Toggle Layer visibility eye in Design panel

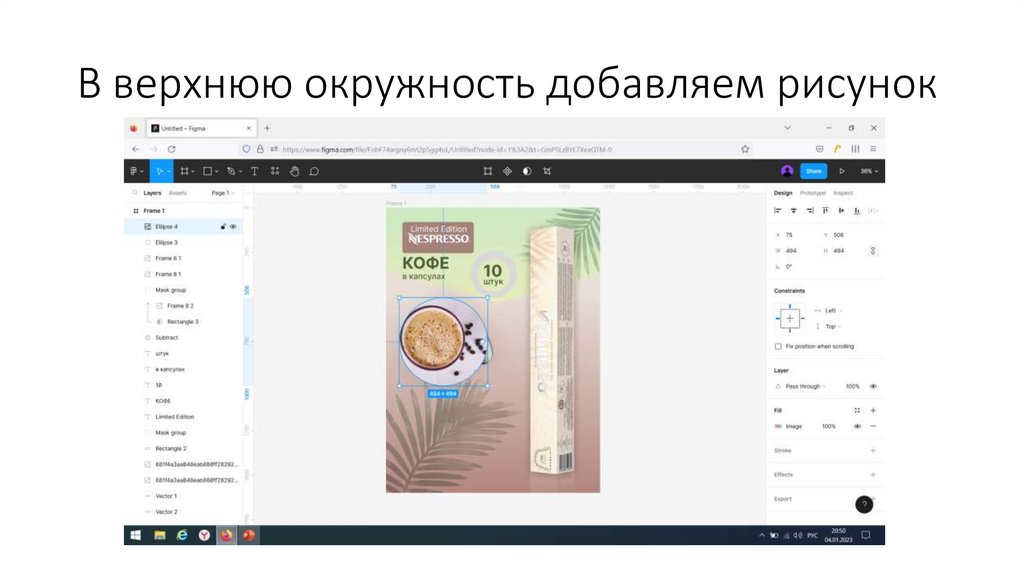(873, 387)
